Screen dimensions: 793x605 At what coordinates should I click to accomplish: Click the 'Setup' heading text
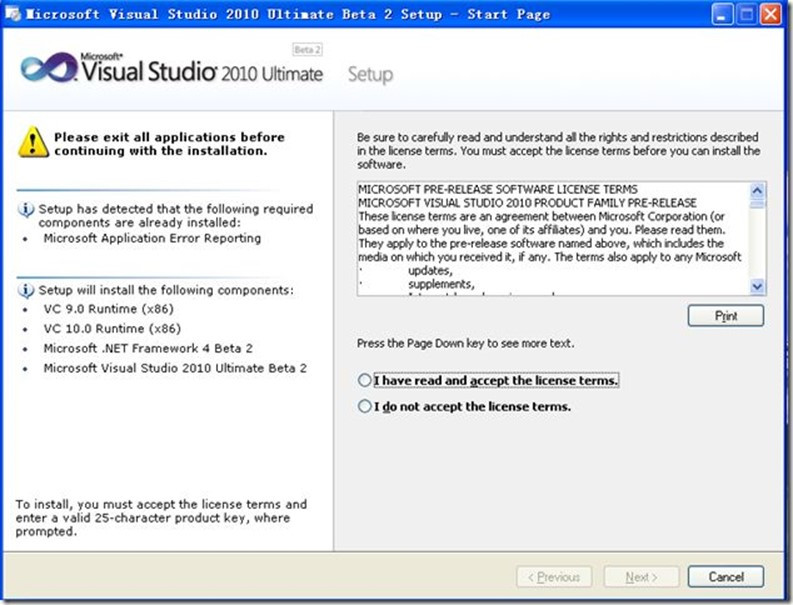click(370, 75)
